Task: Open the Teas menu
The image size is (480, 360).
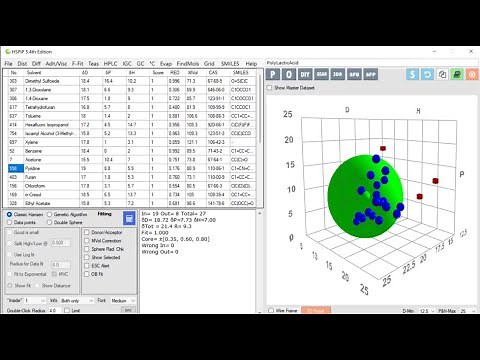Action: pyautogui.click(x=93, y=64)
